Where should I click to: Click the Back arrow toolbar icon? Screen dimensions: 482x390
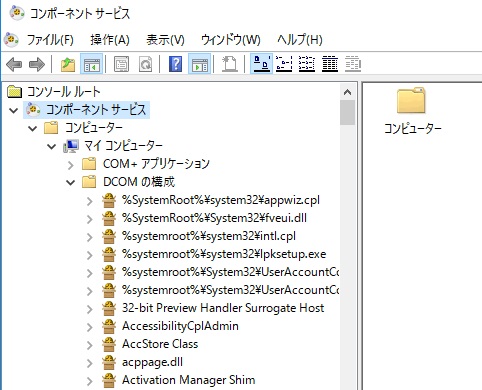(14, 64)
